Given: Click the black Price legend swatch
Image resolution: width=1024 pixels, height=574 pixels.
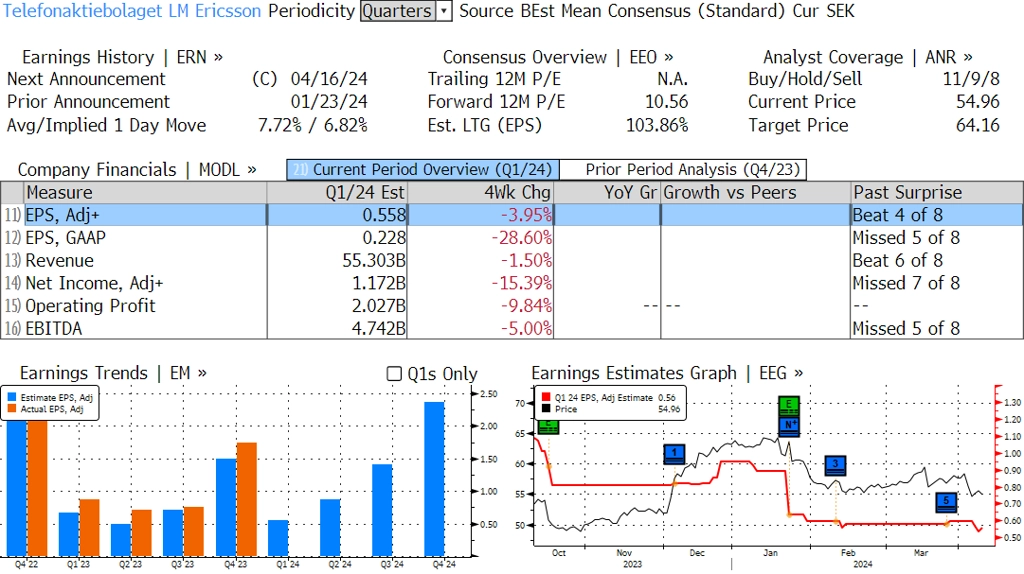Looking at the screenshot, I should (546, 409).
